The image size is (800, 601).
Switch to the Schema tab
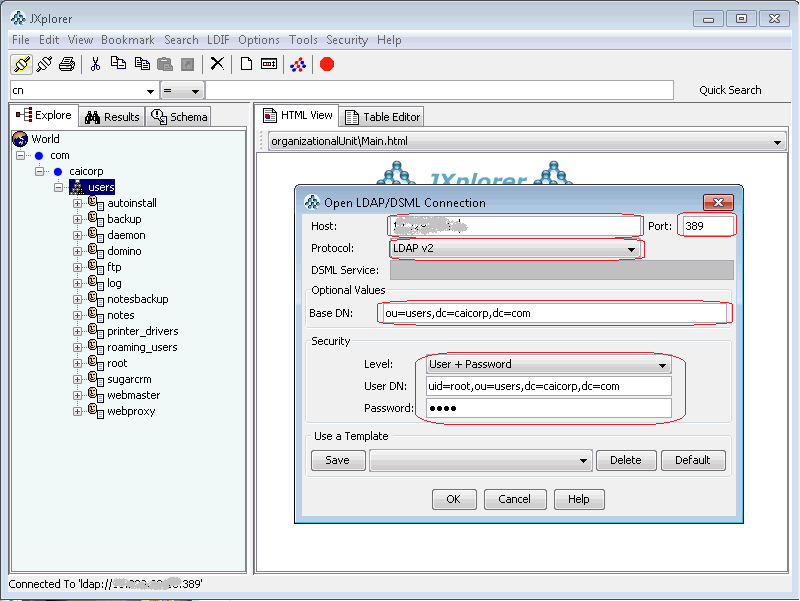coord(179,117)
